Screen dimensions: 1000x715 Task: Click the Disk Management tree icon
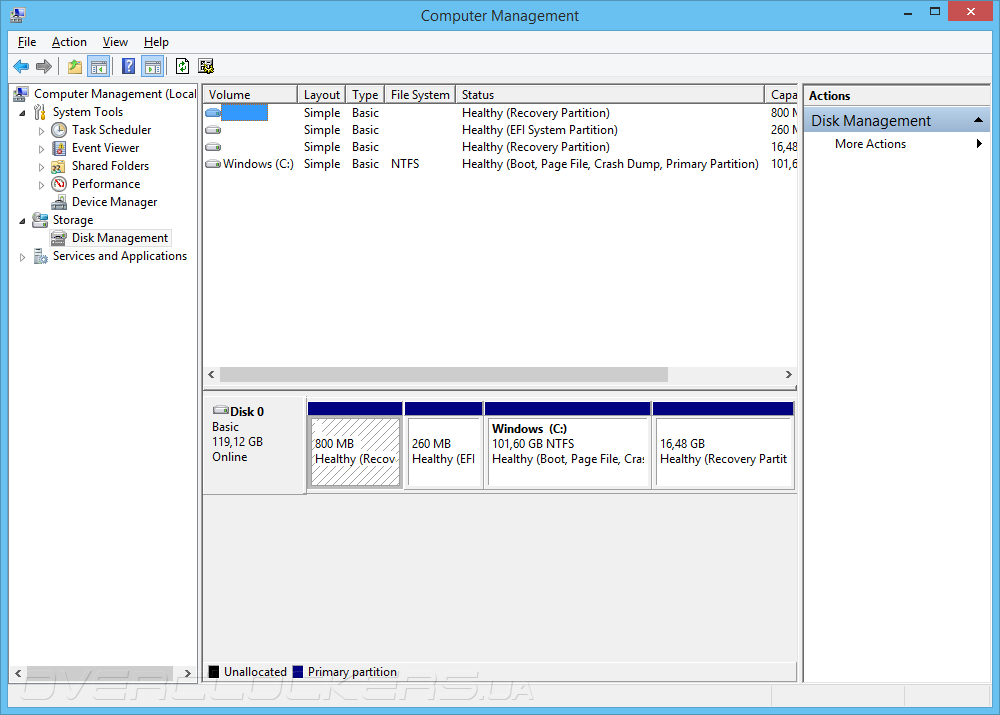59,238
